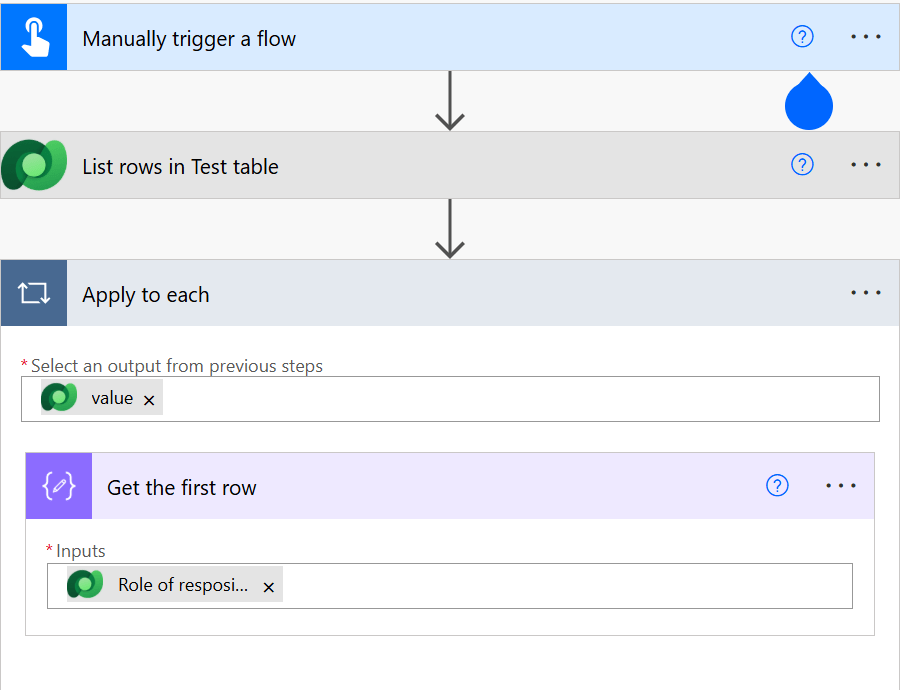Show help for Get the first row
900x690 pixels.
tap(777, 486)
